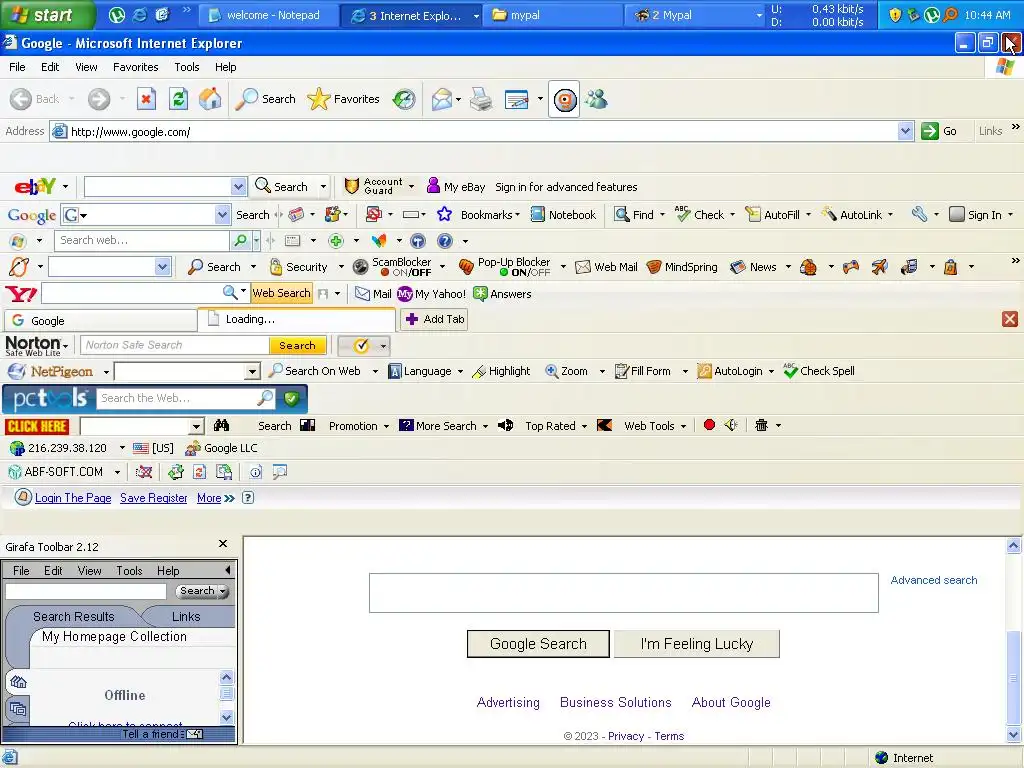Click the I'm Feeling Lucky button
The image size is (1024, 768).
[697, 644]
